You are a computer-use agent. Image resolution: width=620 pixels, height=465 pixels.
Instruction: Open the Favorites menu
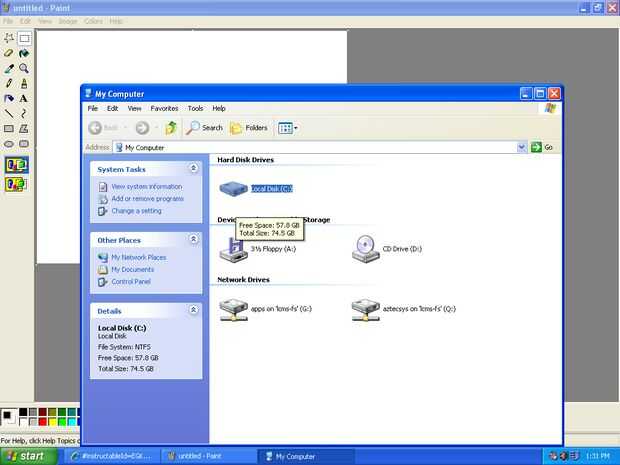(x=164, y=108)
